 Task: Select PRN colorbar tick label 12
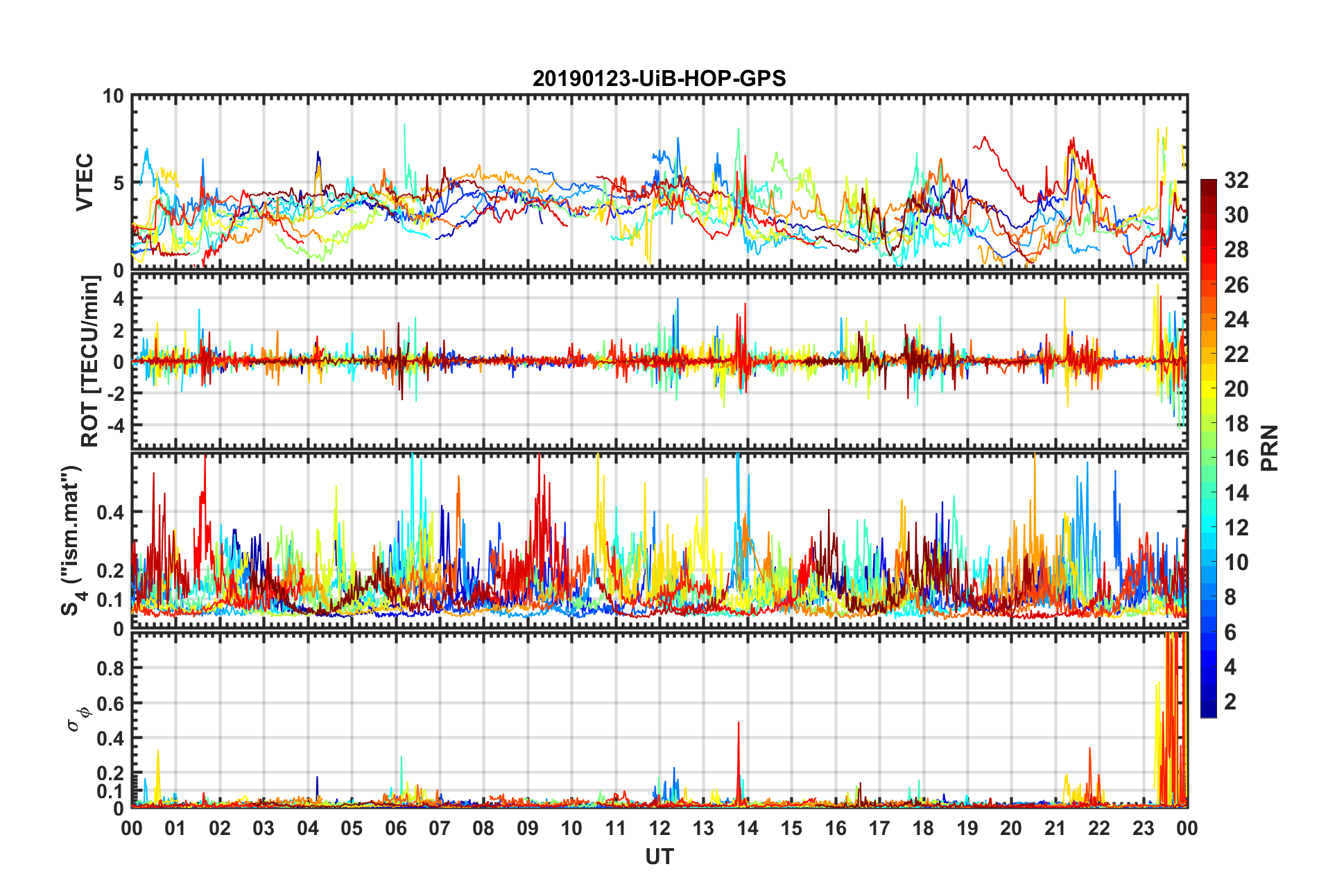click(x=1236, y=527)
